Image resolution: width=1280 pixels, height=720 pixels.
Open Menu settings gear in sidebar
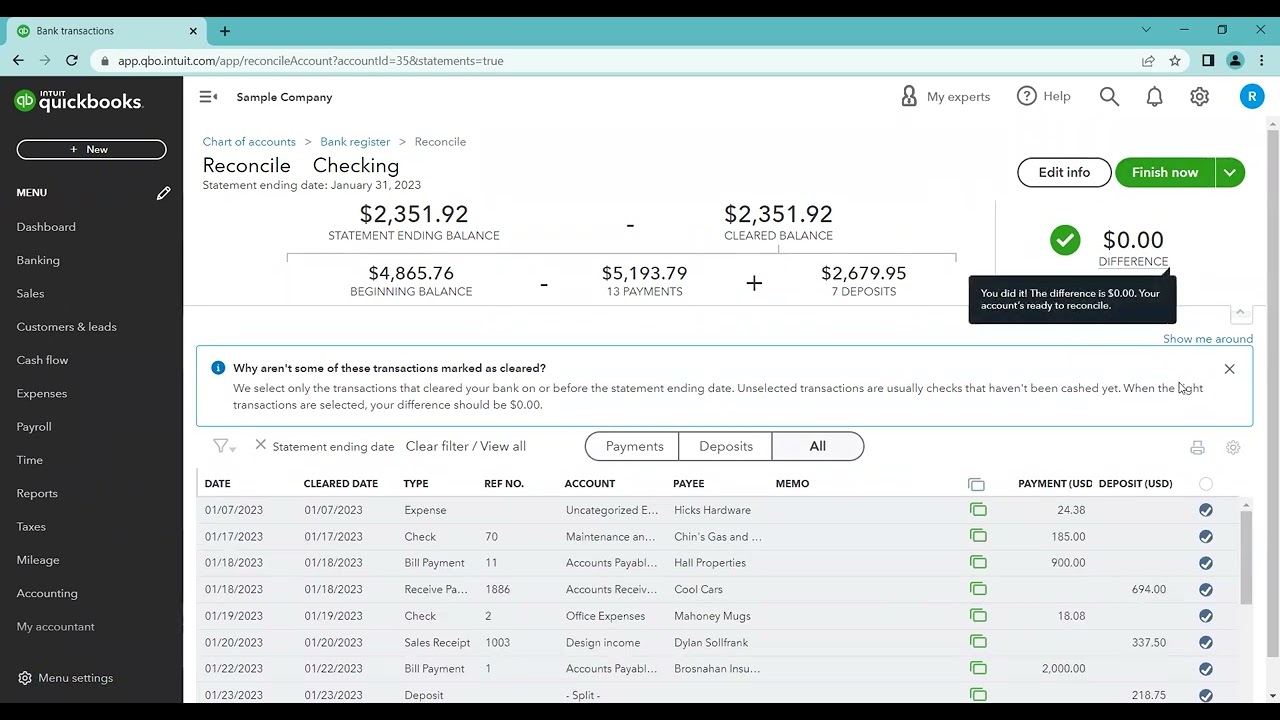click(x=25, y=678)
